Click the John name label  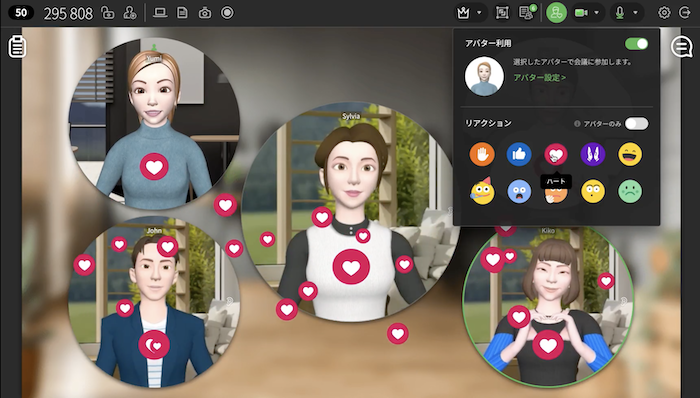154,231
